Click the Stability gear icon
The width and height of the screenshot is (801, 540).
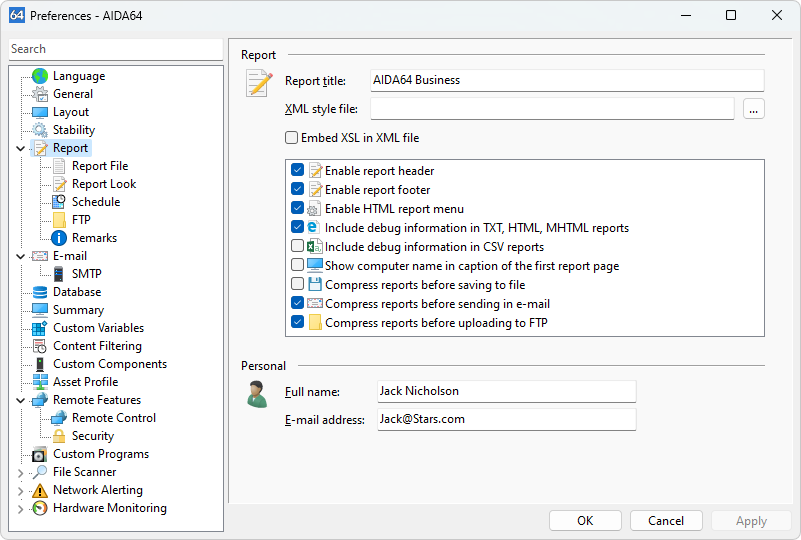coord(40,130)
